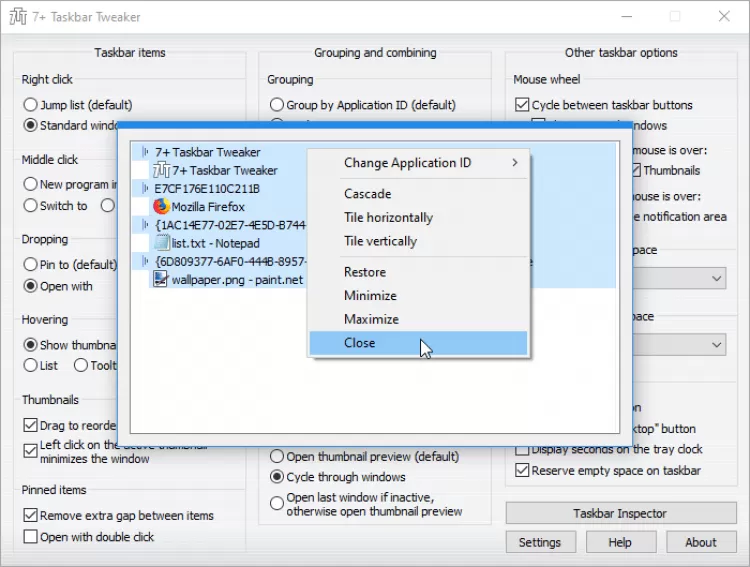This screenshot has height=567, width=750.
Task: Open the upper empty space dropdown
Action: pyautogui.click(x=679, y=278)
